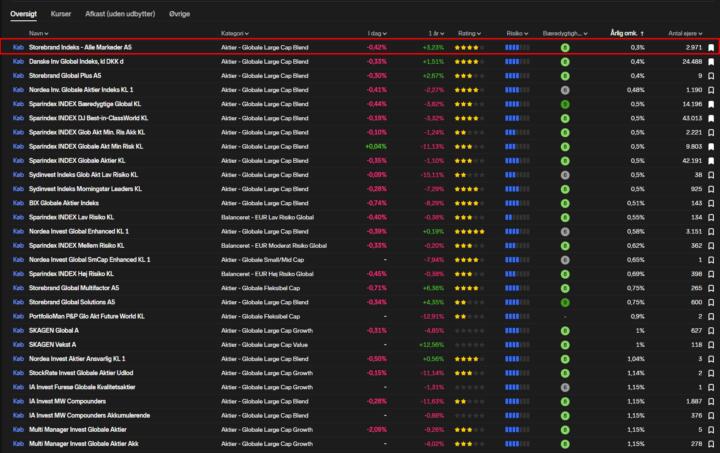Click sustainability badge for SKAGEN Vekst A

click(x=565, y=345)
